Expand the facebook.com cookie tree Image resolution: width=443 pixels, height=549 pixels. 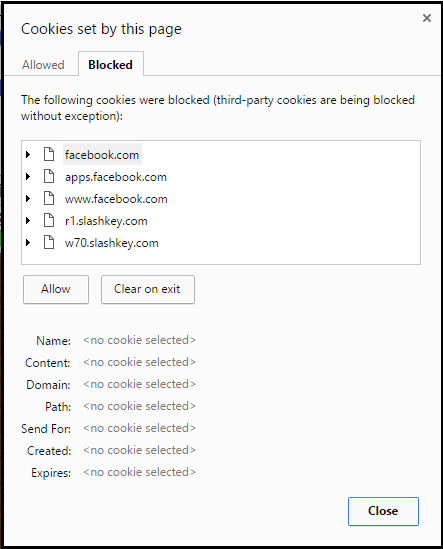[28, 154]
